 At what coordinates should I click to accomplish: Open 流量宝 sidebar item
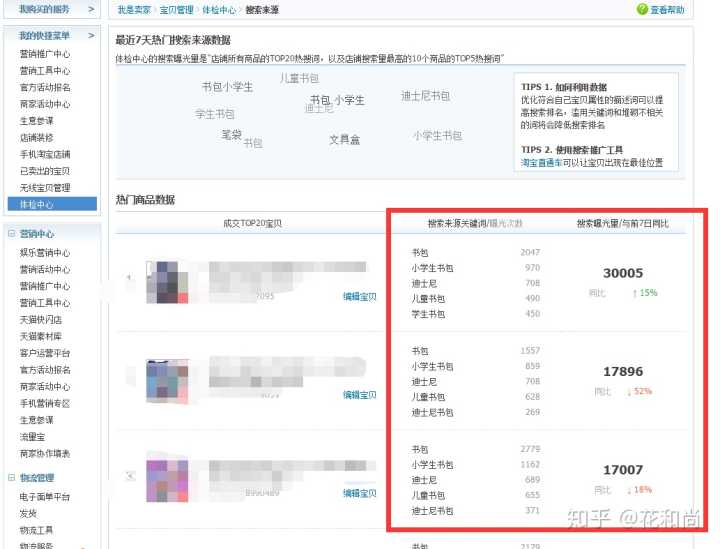click(32, 437)
